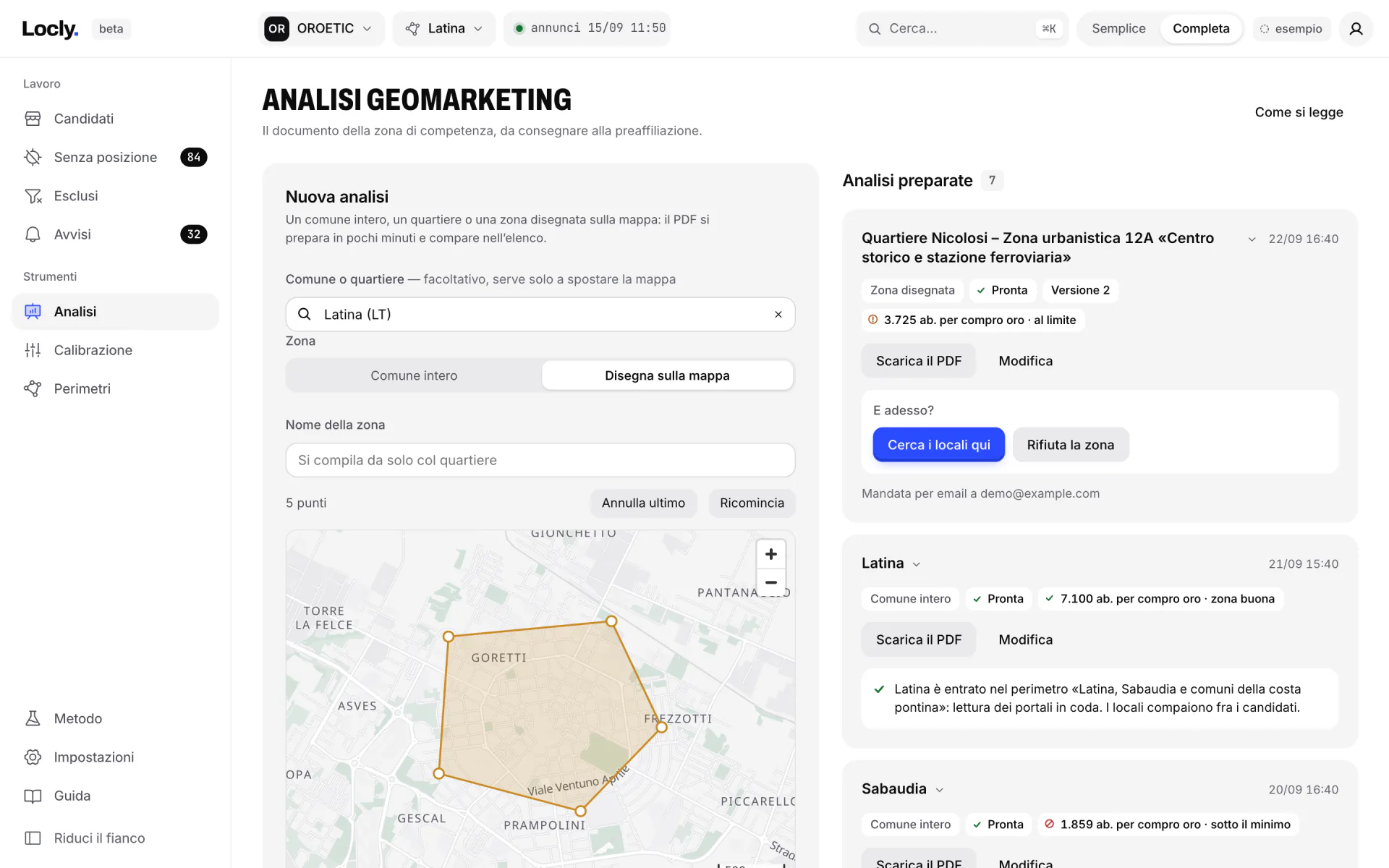Click Modifica on the Latina card
The width and height of the screenshot is (1389, 868).
tap(1025, 639)
